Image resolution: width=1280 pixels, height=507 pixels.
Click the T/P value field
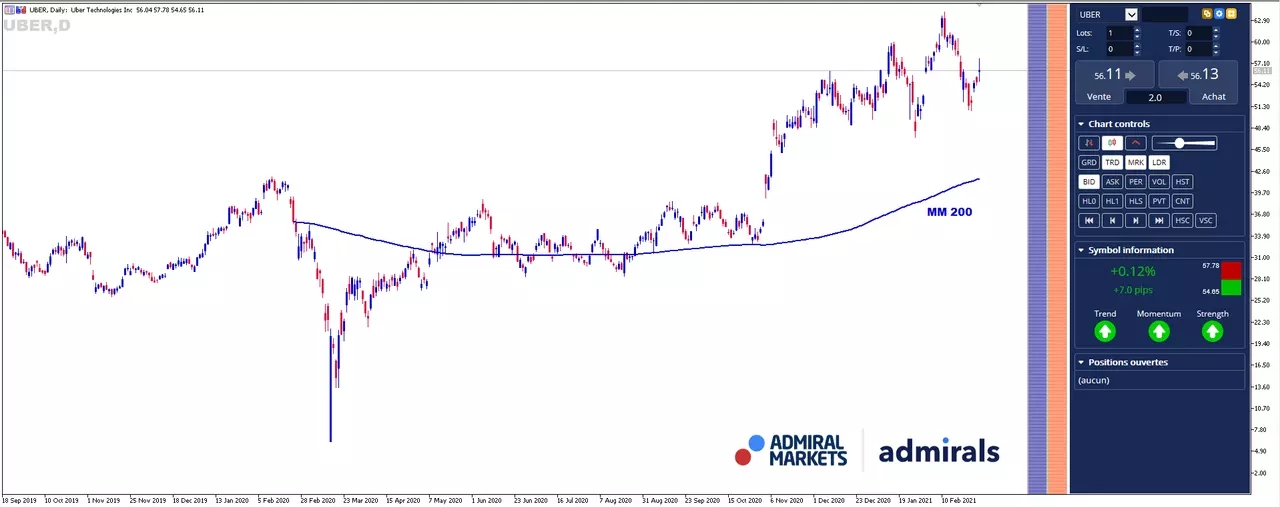coord(1199,49)
